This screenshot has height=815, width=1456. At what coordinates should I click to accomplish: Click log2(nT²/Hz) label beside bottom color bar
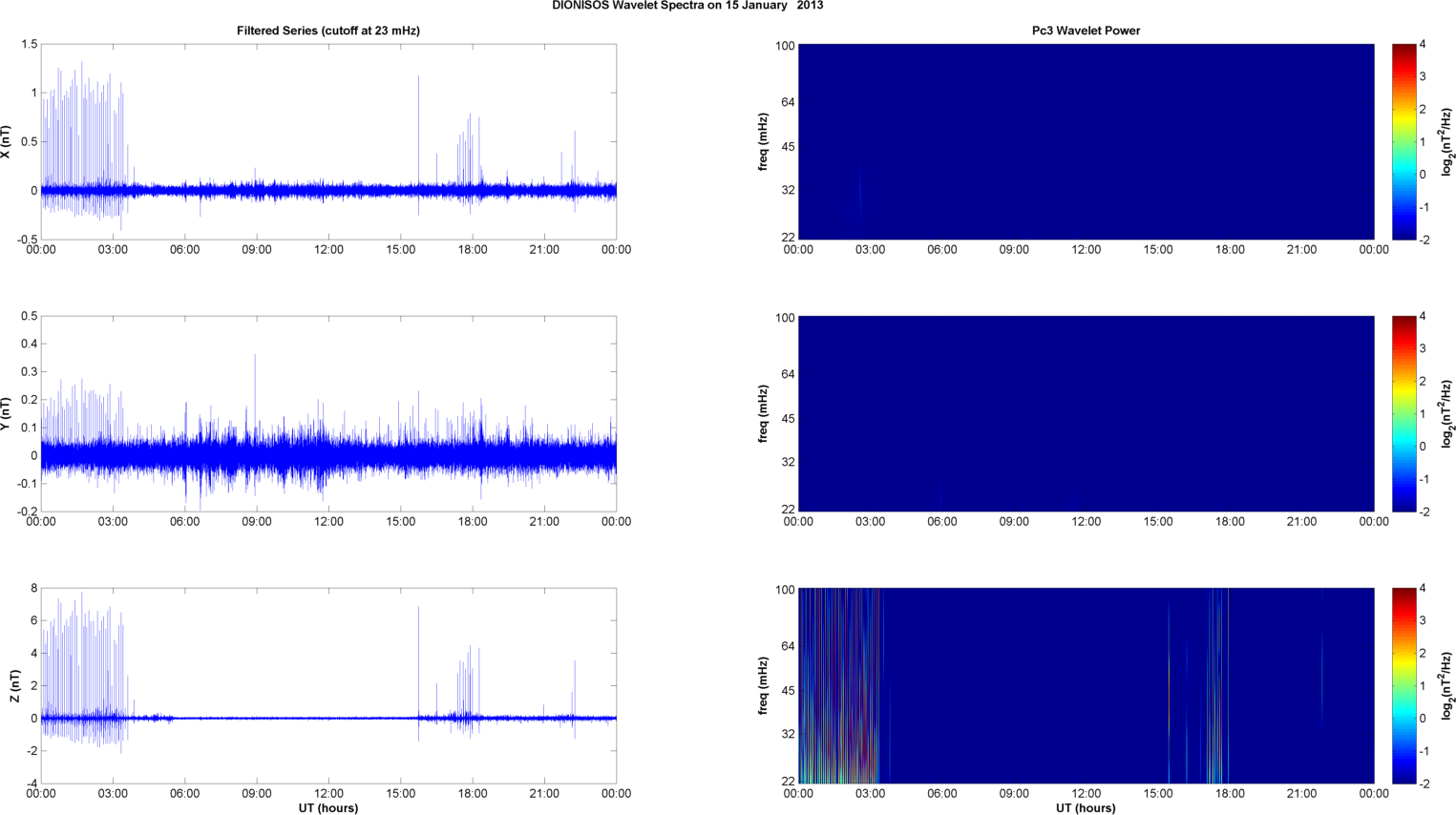(x=1447, y=686)
